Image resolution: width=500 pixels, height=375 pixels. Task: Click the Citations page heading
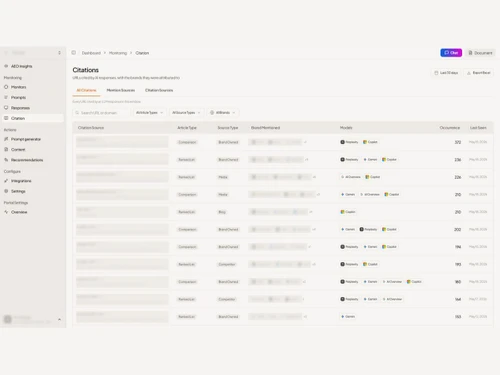pos(86,70)
